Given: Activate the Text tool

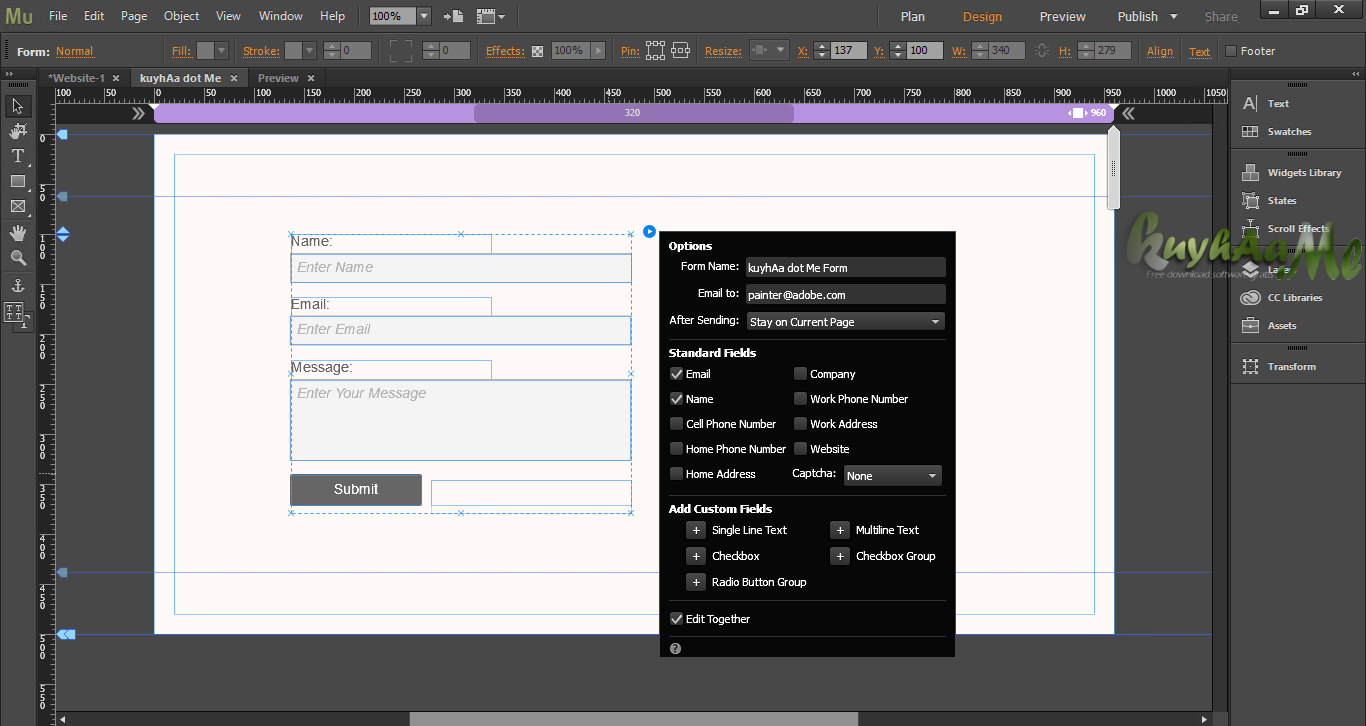Looking at the screenshot, I should (16, 155).
